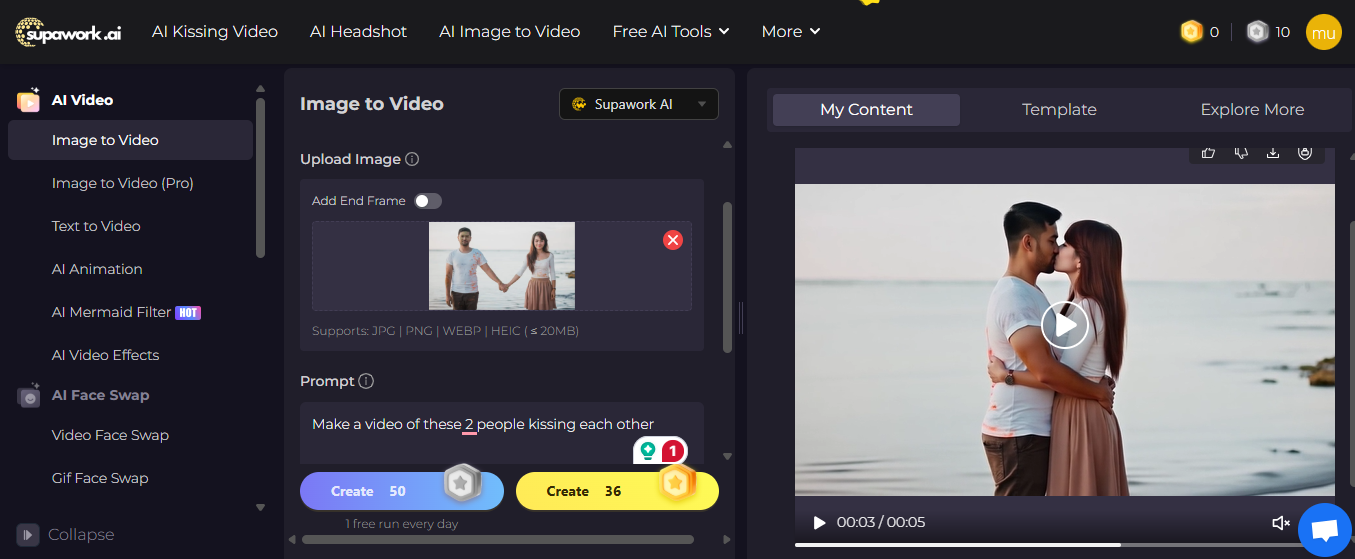Screen dimensions: 1355x559
Task: Click the blue Create 50 button
Action: 401,491
